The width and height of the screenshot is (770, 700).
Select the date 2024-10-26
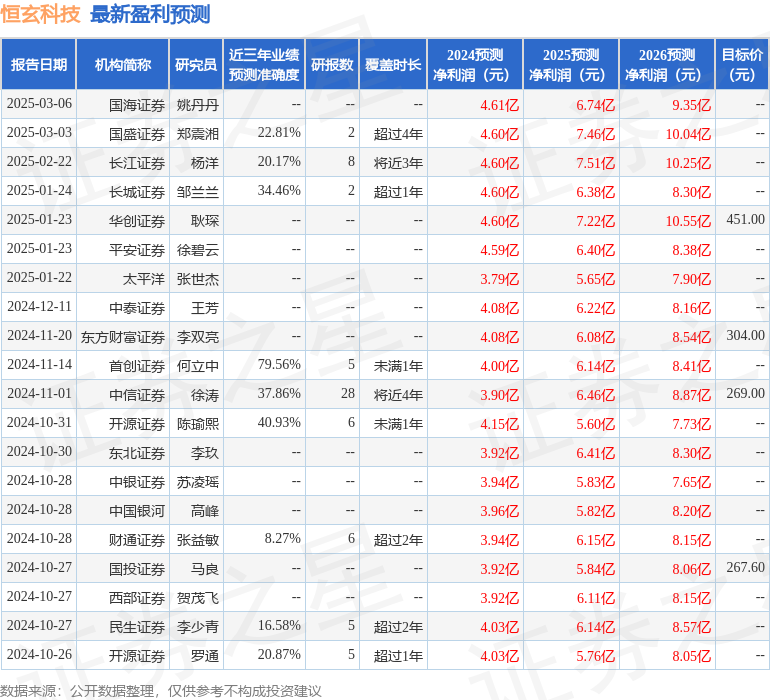[x=39, y=655]
